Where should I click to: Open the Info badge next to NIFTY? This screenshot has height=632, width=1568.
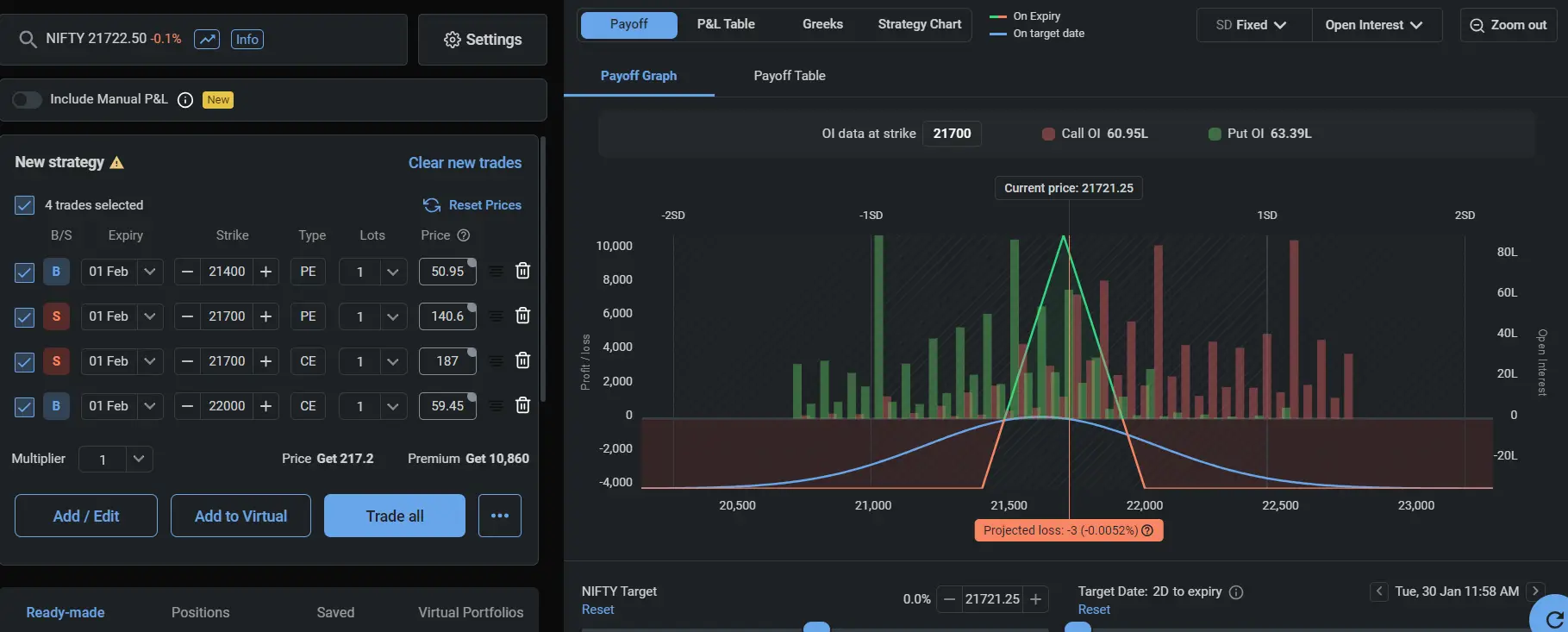tap(247, 39)
